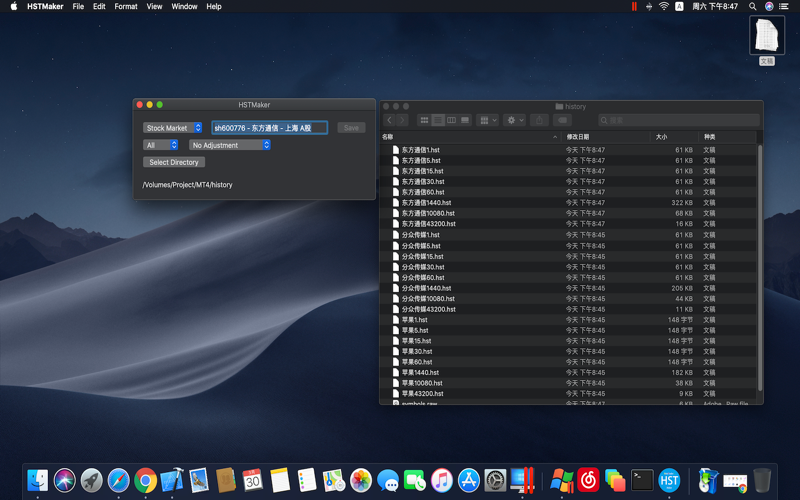Screen dimensions: 800x500
Task: Click the Finder back navigation arrow
Action: tap(390, 120)
